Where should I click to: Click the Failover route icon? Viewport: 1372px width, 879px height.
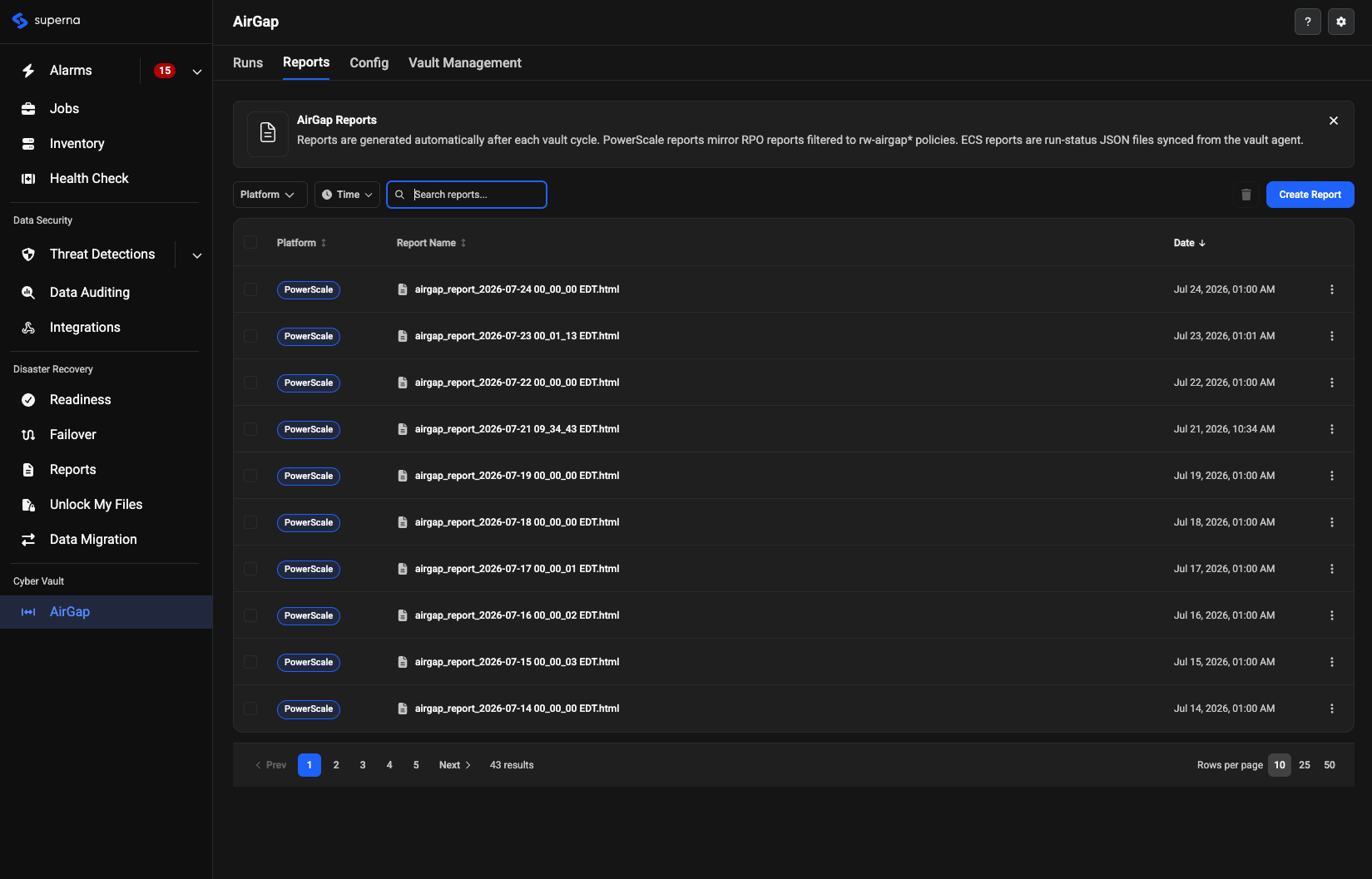[28, 435]
